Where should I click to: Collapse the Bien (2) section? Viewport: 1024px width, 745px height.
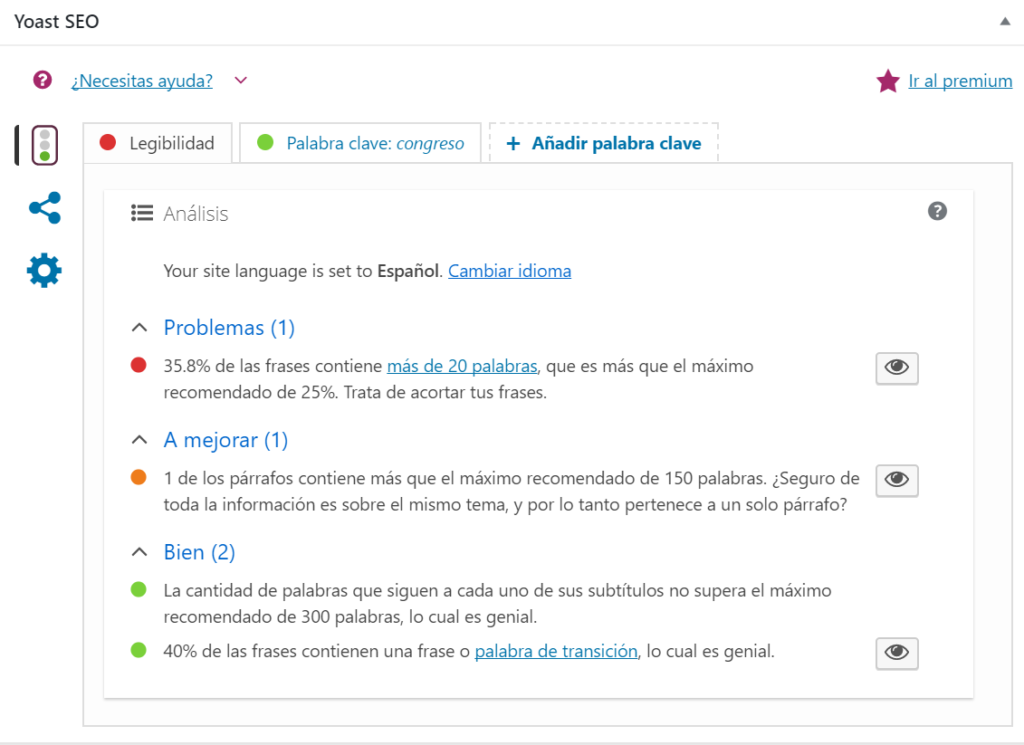click(x=139, y=552)
